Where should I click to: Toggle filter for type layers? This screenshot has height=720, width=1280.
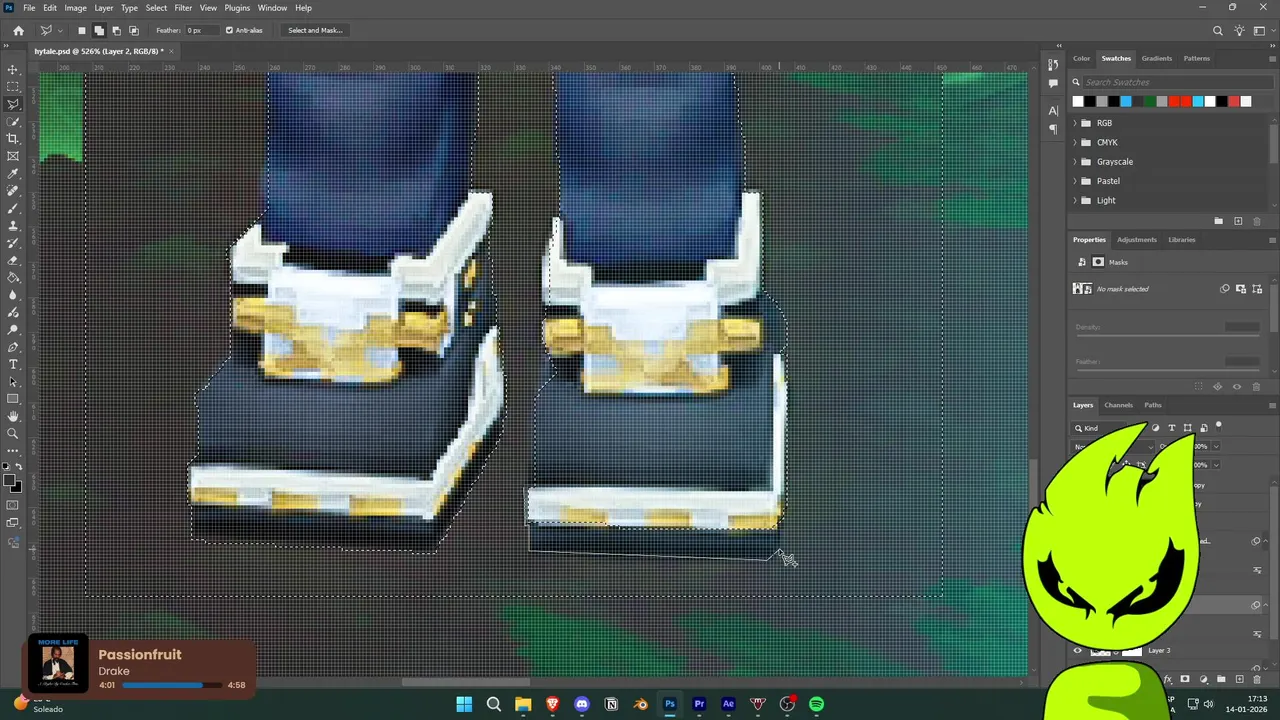[x=1172, y=428]
